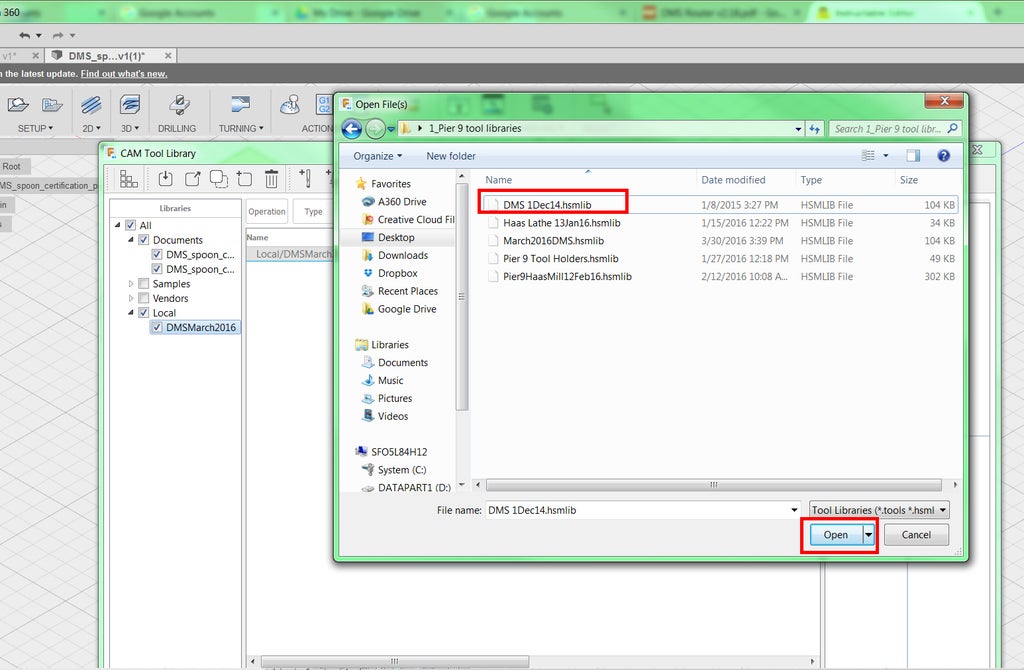Click the new folder icon in SETUP group
The height and width of the screenshot is (670, 1024).
[x=52, y=104]
